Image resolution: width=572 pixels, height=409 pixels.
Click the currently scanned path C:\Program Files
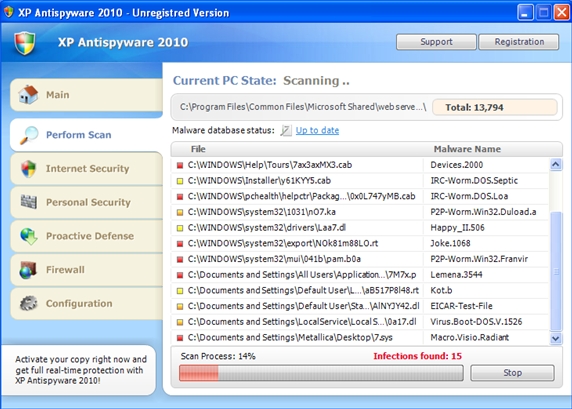pos(303,107)
